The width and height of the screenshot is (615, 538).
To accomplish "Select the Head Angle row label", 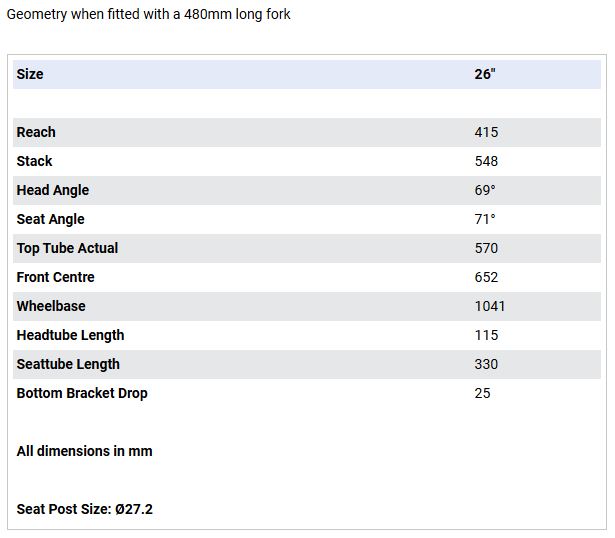I will 52,190.
